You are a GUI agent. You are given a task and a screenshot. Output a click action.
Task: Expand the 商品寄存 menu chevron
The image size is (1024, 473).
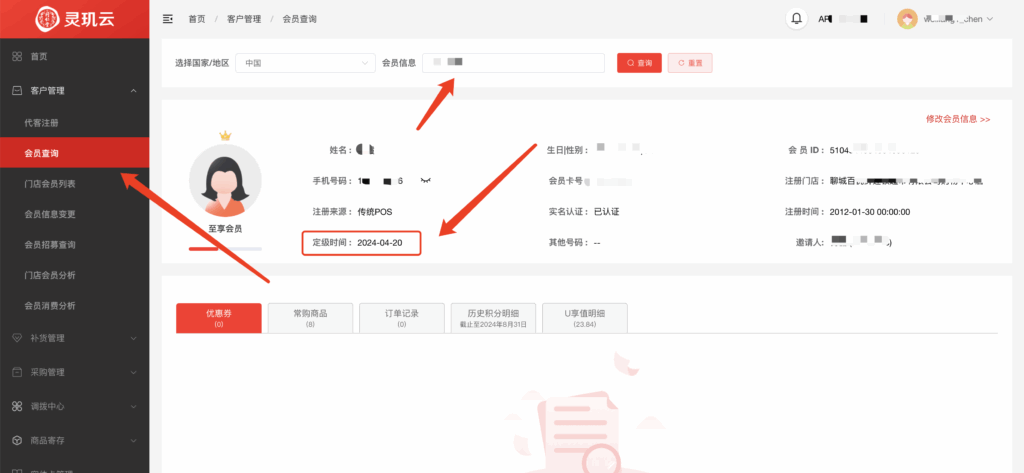[134, 440]
